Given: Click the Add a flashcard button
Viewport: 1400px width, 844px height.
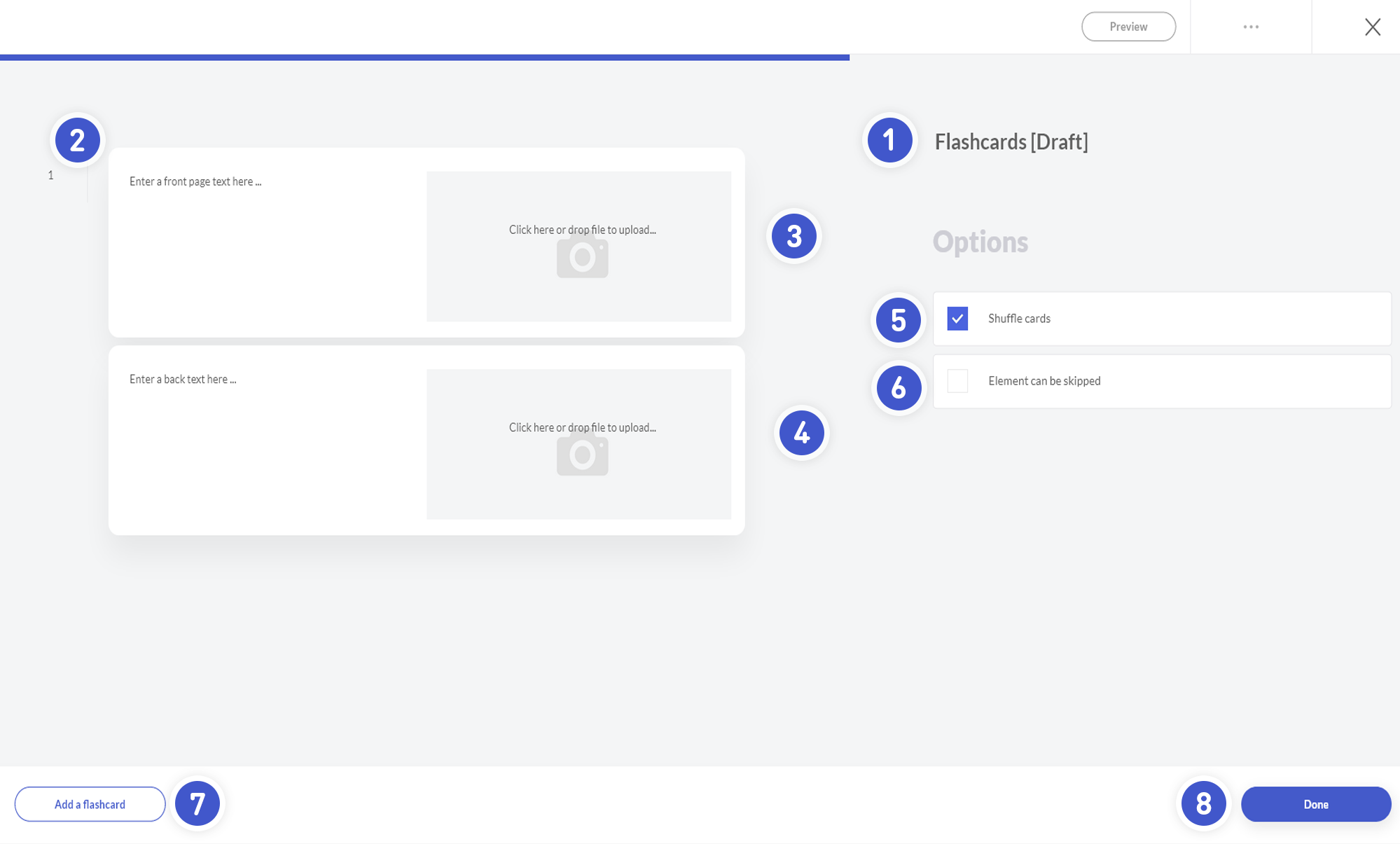Looking at the screenshot, I should [90, 804].
